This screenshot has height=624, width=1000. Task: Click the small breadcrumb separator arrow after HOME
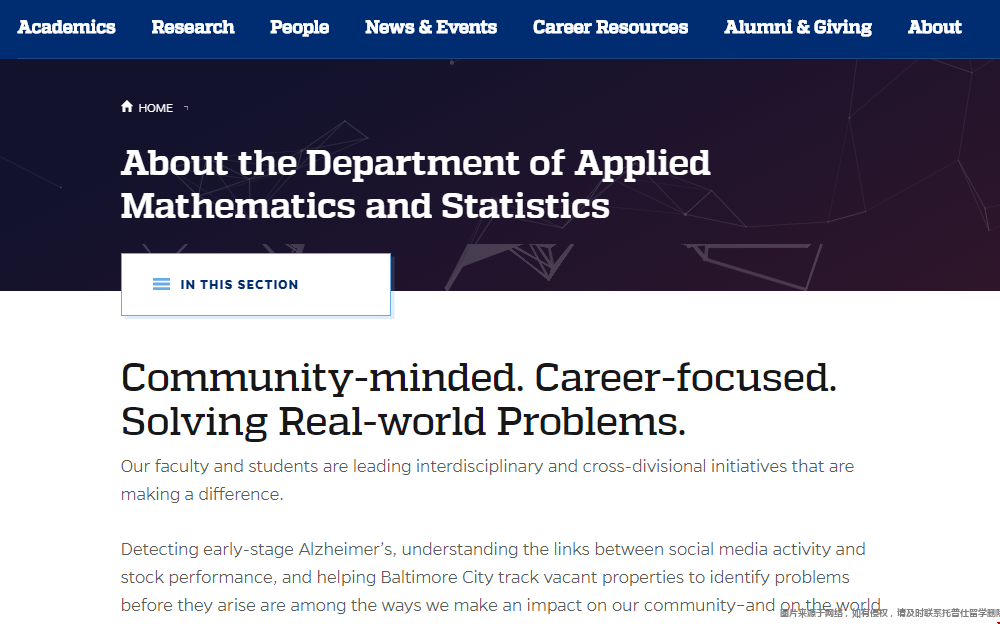[186, 108]
